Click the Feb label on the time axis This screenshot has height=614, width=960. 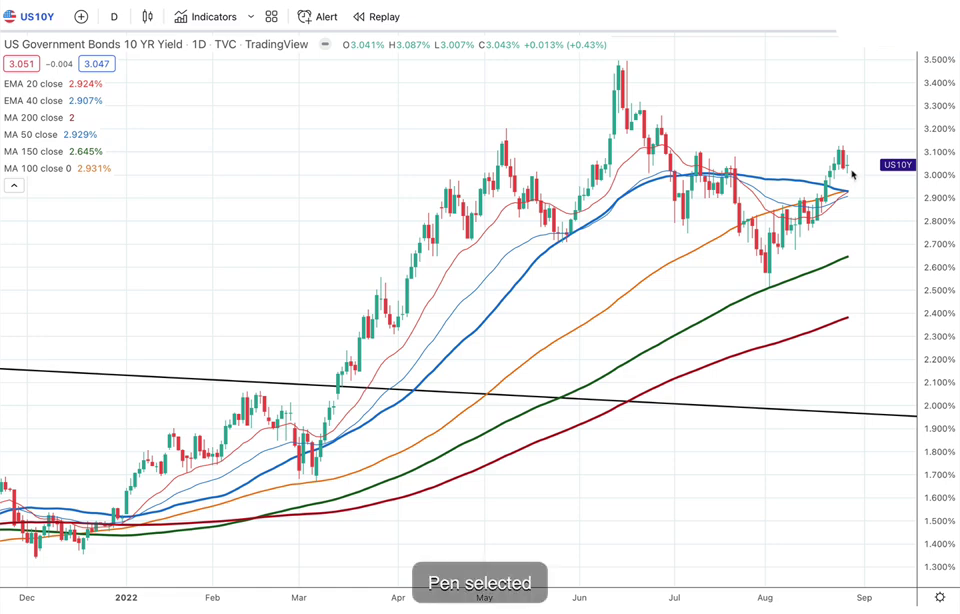click(212, 597)
